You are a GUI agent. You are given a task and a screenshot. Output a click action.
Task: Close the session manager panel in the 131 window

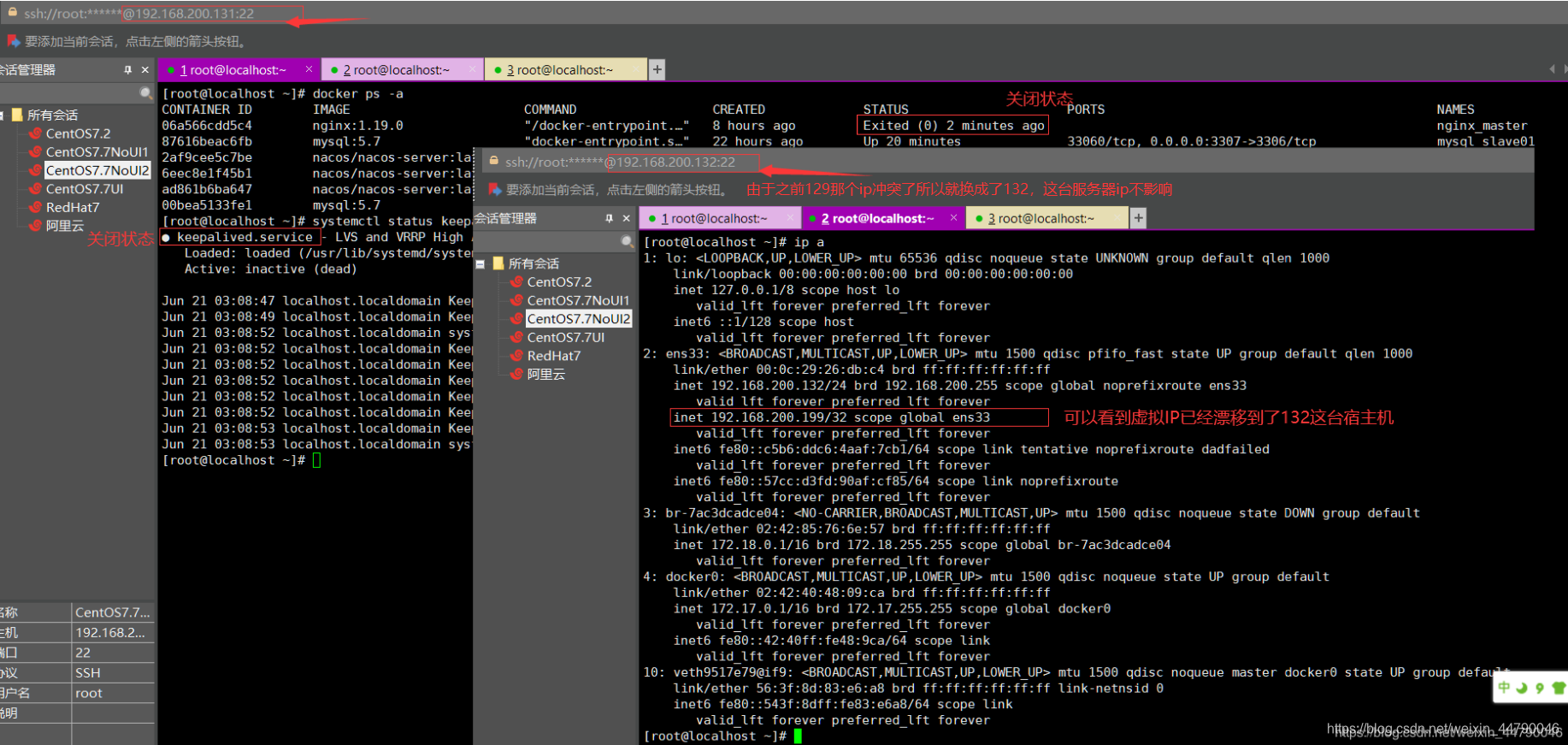point(145,70)
